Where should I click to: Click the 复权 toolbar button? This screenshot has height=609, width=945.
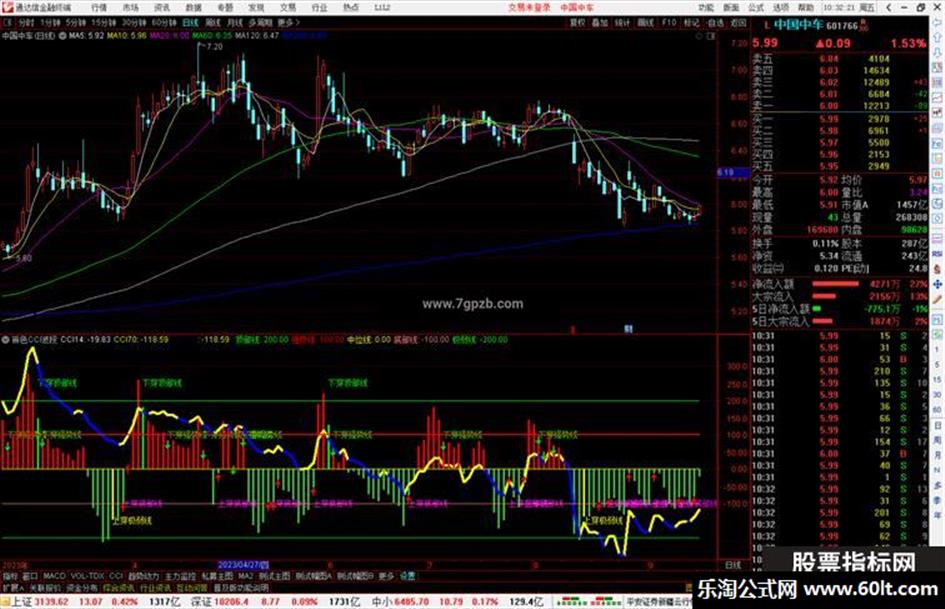point(577,23)
